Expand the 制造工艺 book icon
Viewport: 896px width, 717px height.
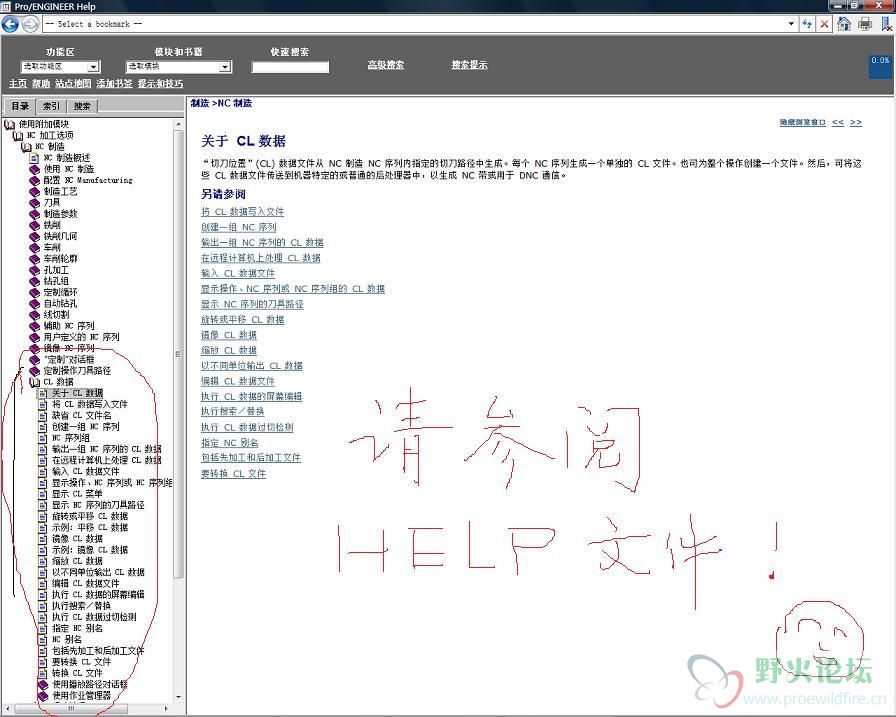34,191
